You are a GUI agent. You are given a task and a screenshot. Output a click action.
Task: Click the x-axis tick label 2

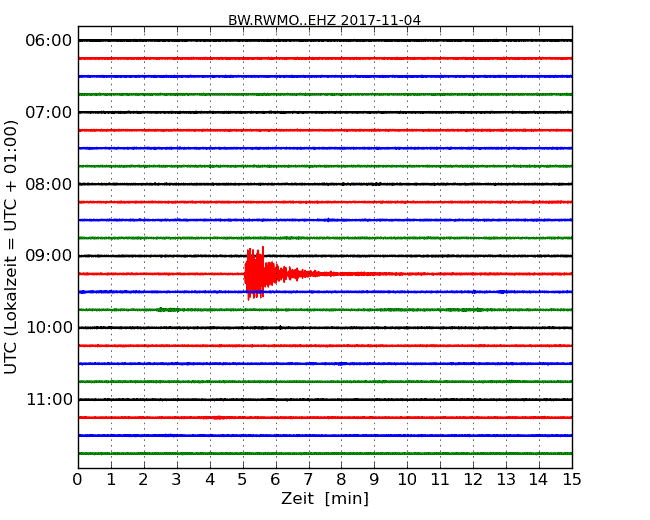click(x=143, y=479)
